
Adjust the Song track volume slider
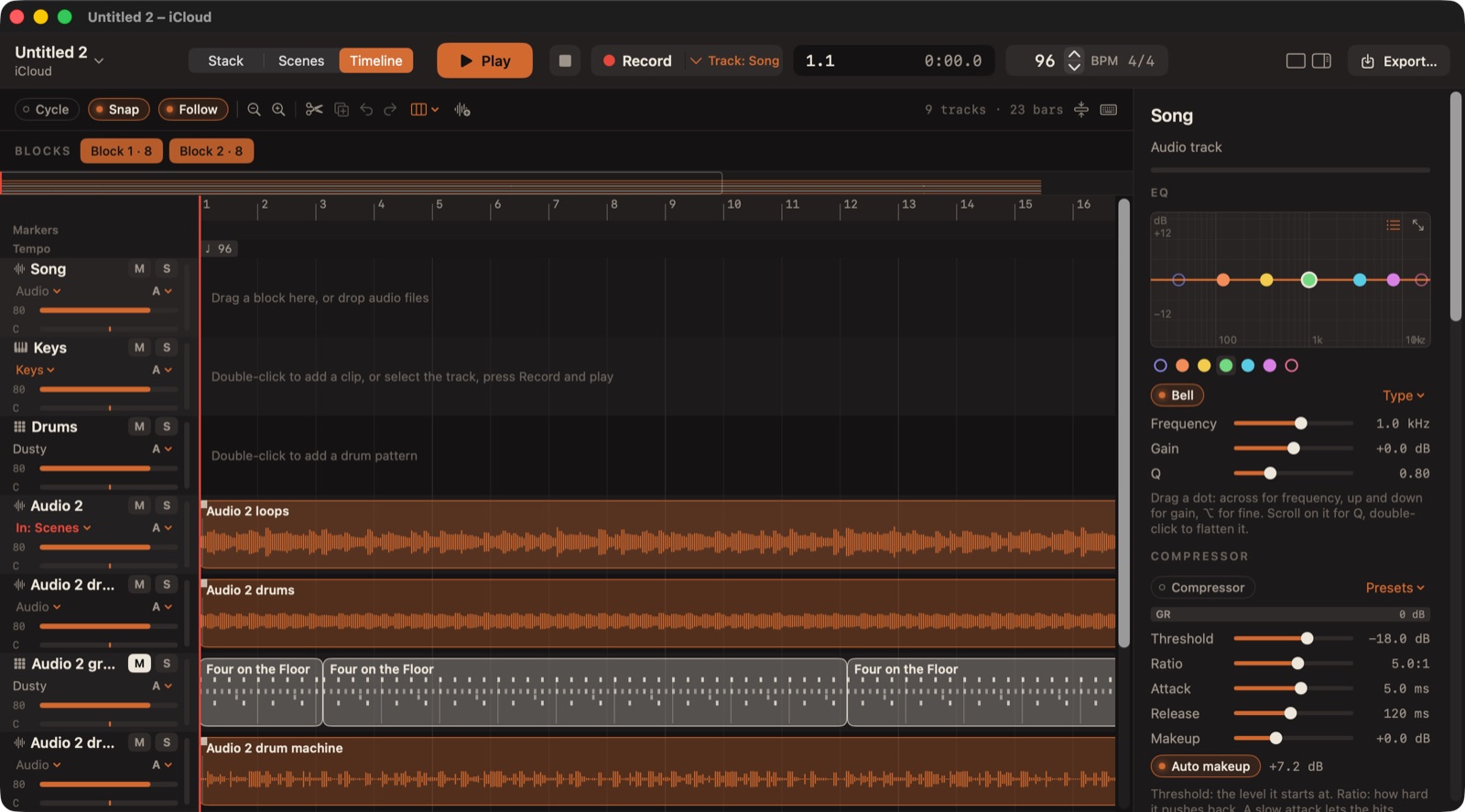click(109, 310)
